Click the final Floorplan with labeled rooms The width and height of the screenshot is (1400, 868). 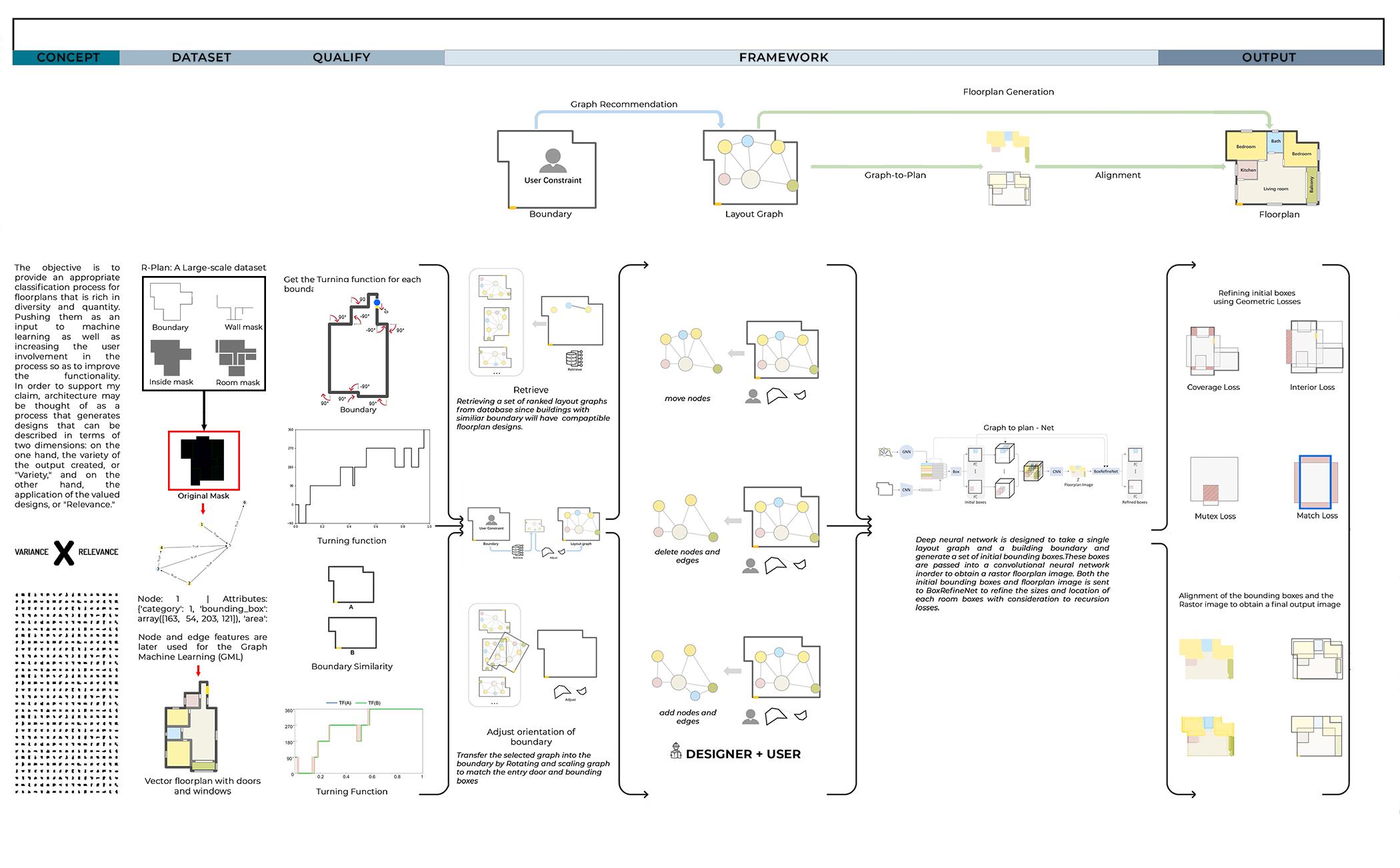pos(1272,168)
